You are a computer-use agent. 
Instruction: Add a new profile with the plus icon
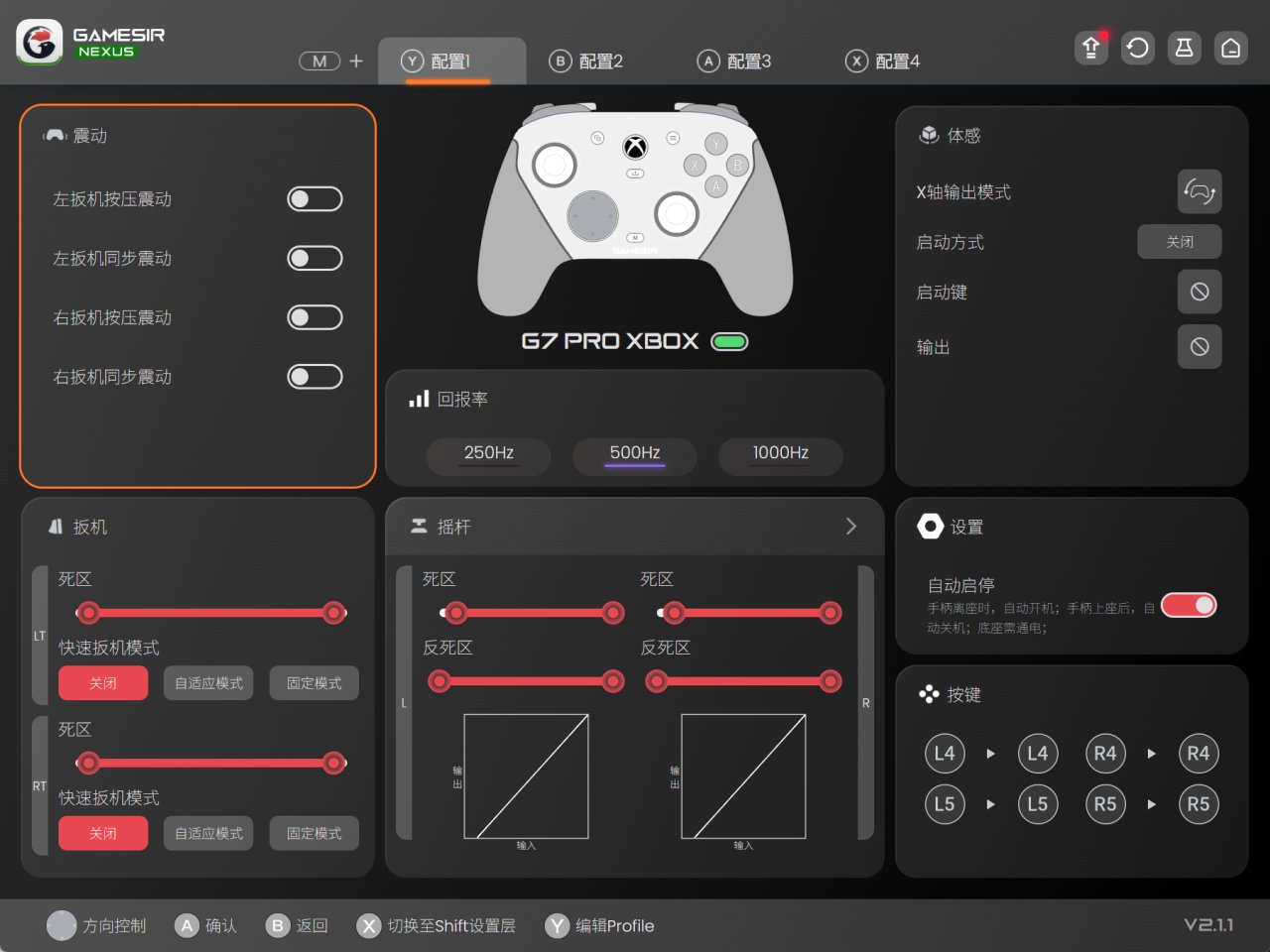click(x=356, y=60)
